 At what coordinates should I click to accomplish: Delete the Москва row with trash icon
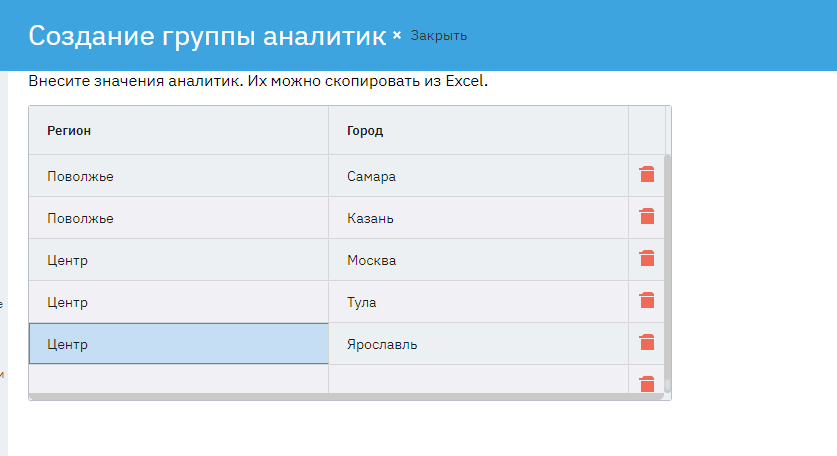click(x=647, y=259)
